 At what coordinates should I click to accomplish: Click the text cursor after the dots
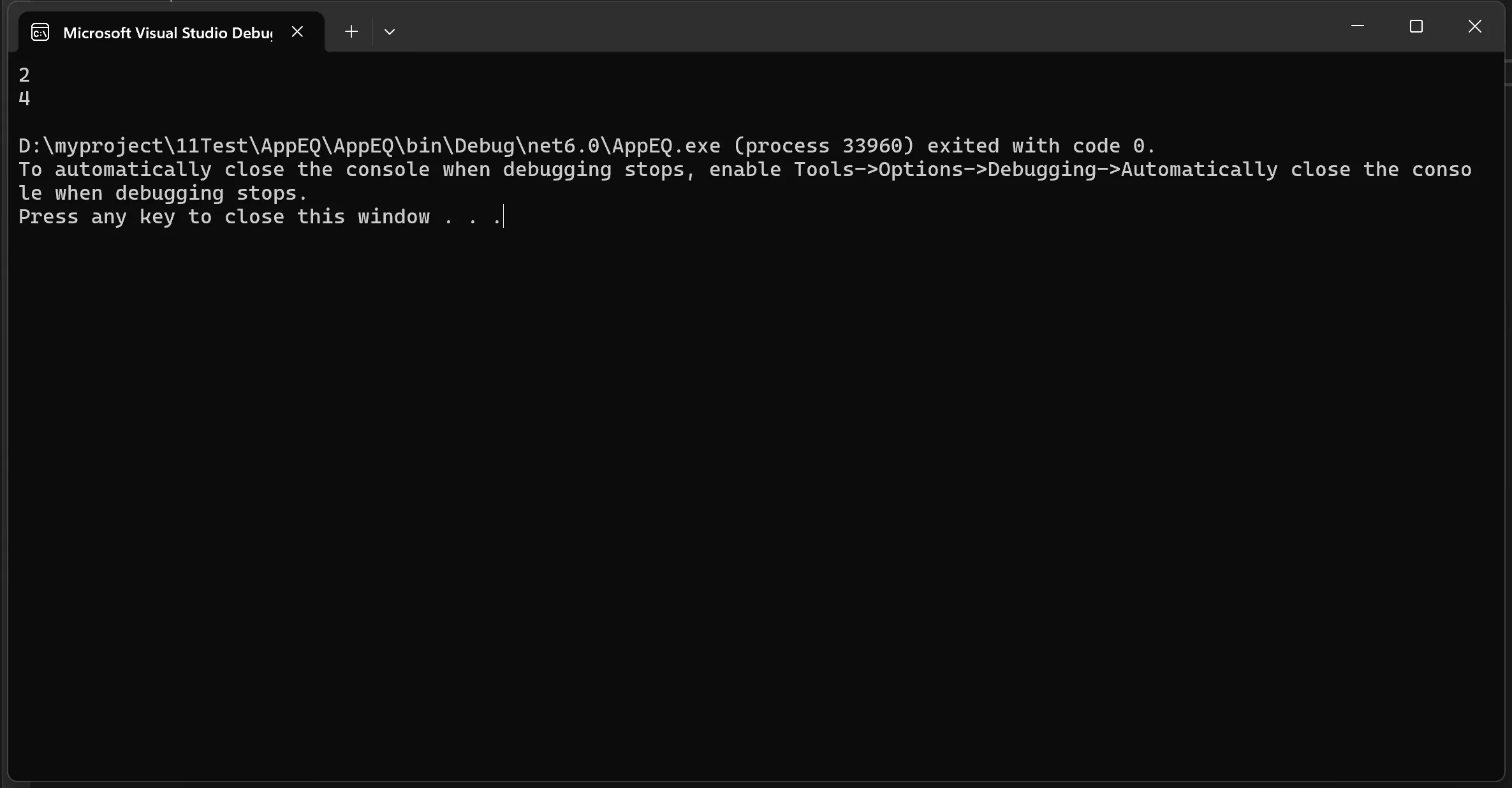click(504, 217)
